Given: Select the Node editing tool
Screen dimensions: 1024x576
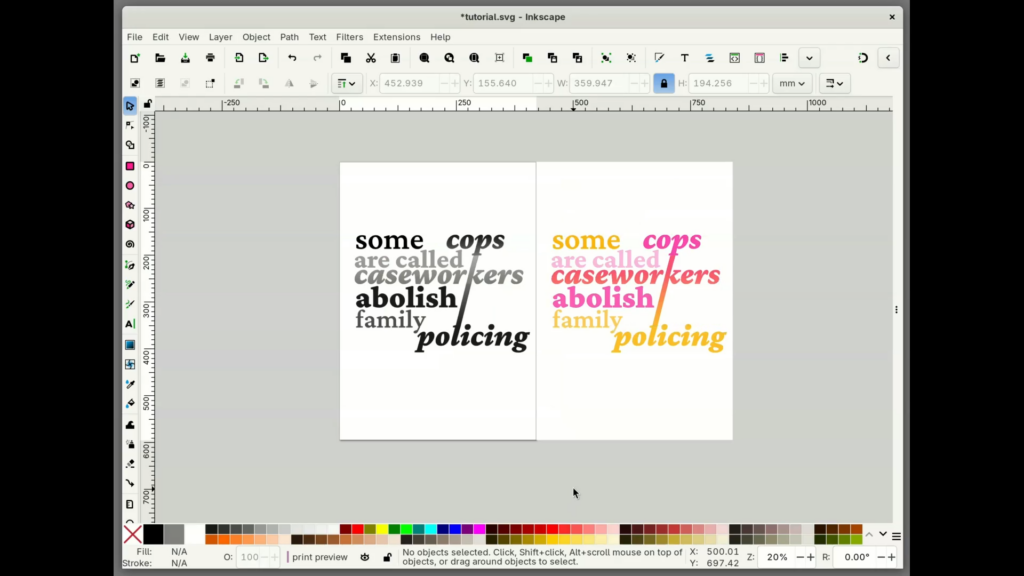Looking at the screenshot, I should point(131,124).
